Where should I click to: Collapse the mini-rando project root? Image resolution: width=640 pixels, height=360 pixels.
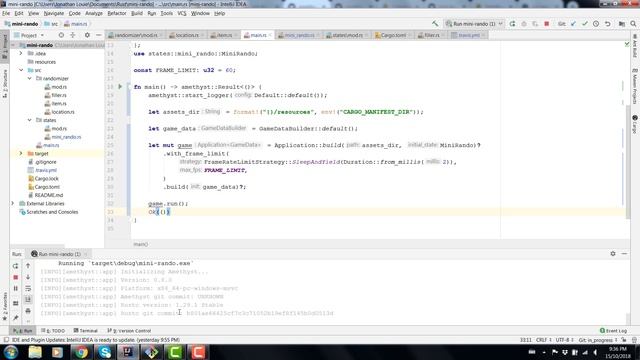pos(13,45)
